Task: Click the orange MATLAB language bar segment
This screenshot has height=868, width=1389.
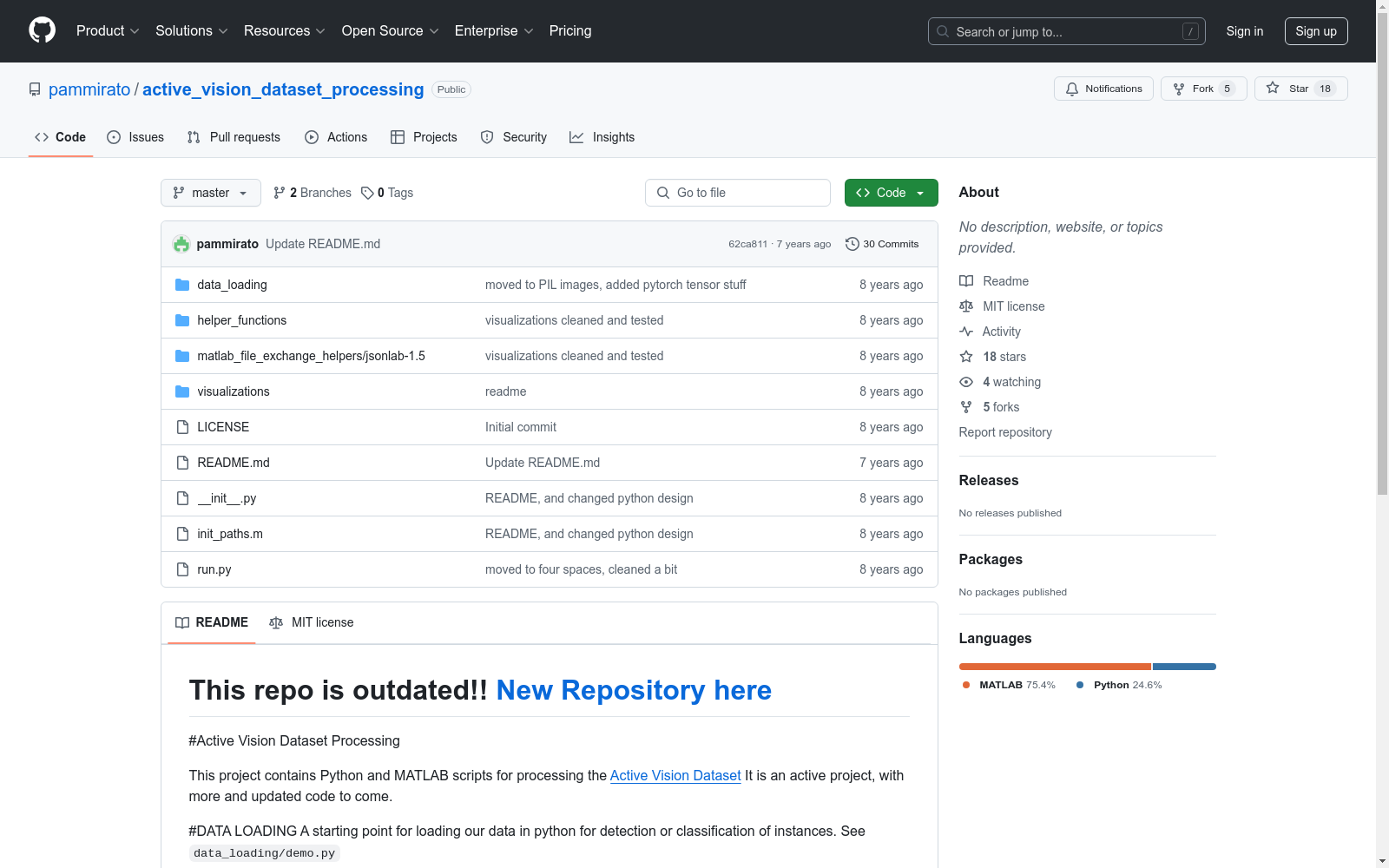Action: [x=1055, y=667]
